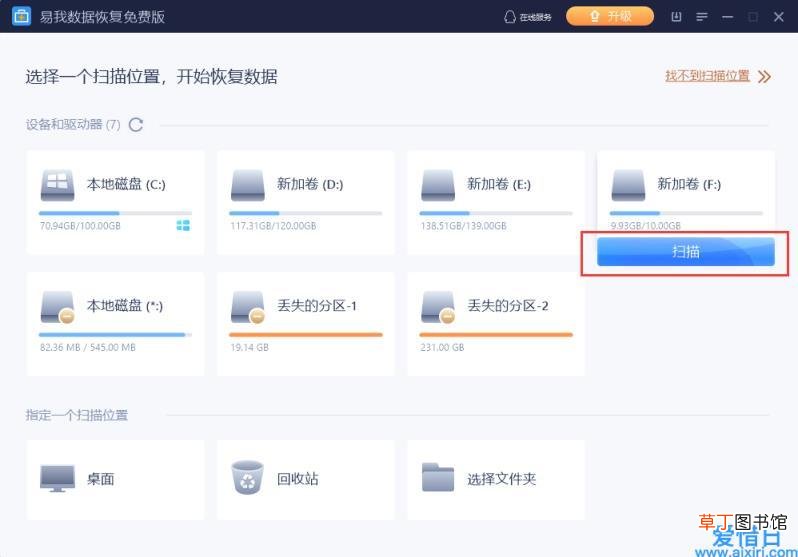Select the 丢失的分区-2 partition icon
The height and width of the screenshot is (557, 798).
[x=438, y=307]
